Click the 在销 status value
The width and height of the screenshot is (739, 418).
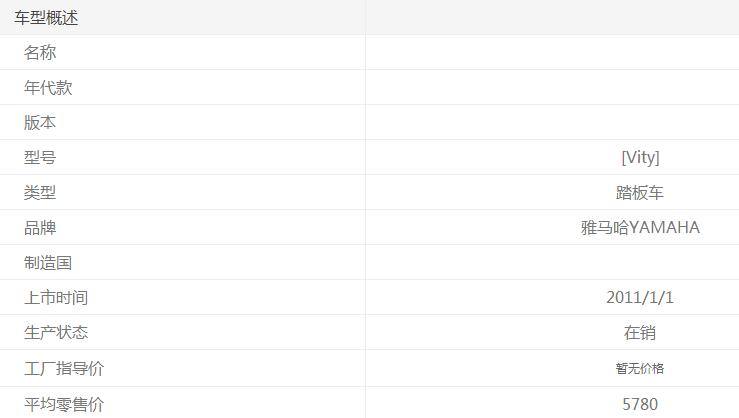(x=640, y=333)
